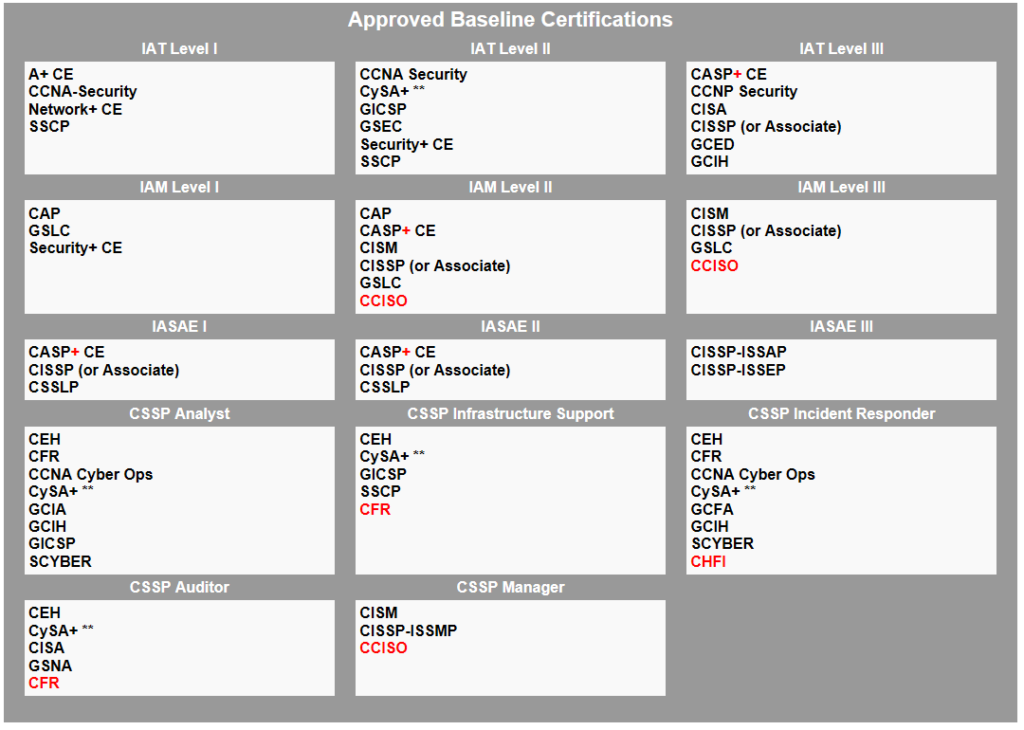This screenshot has width=1024, height=730.
Task: Select GSNA under CSSP Auditor
Action: pos(49,665)
